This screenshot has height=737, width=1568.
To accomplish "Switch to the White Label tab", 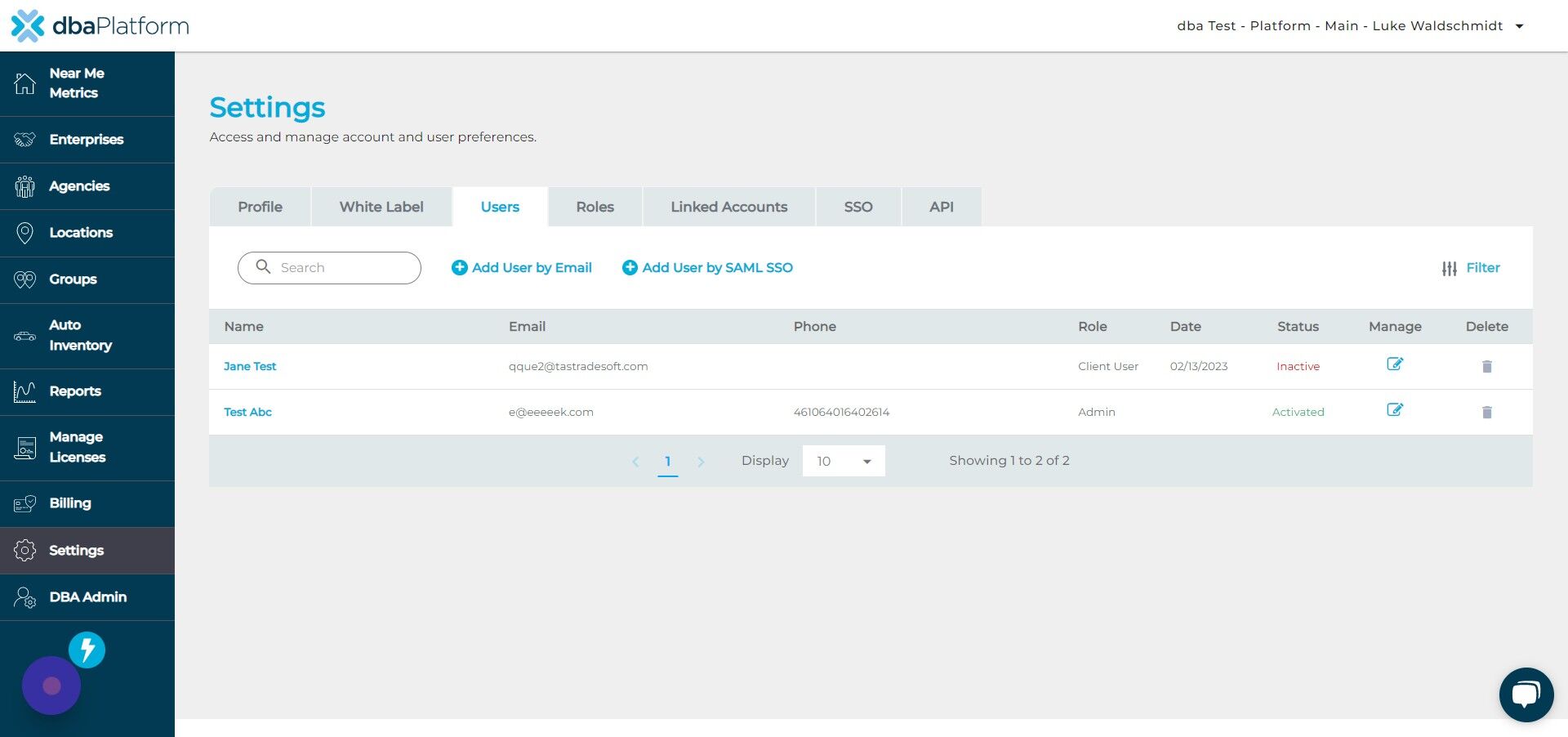I will point(381,207).
